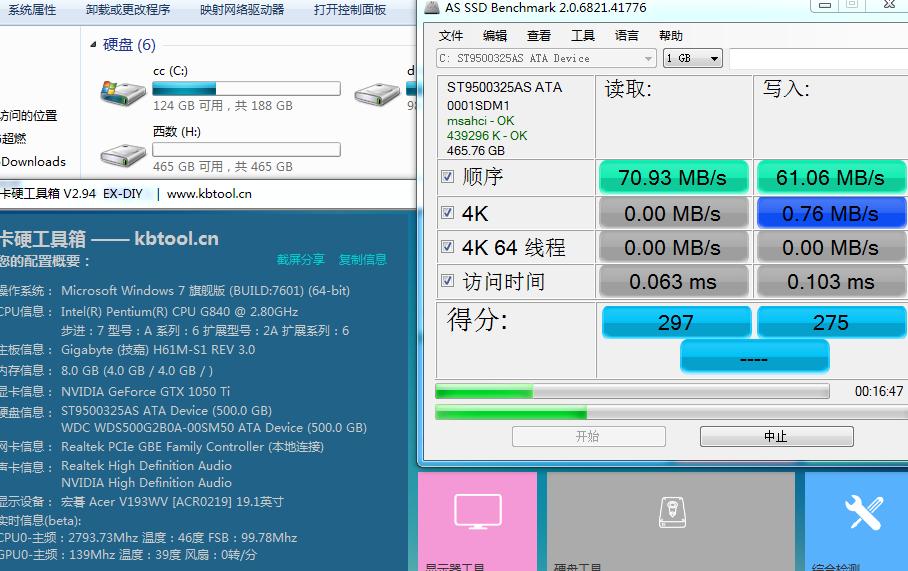This screenshot has width=908, height=571.
Task: Open the hard disk tools tile
Action: point(671,521)
